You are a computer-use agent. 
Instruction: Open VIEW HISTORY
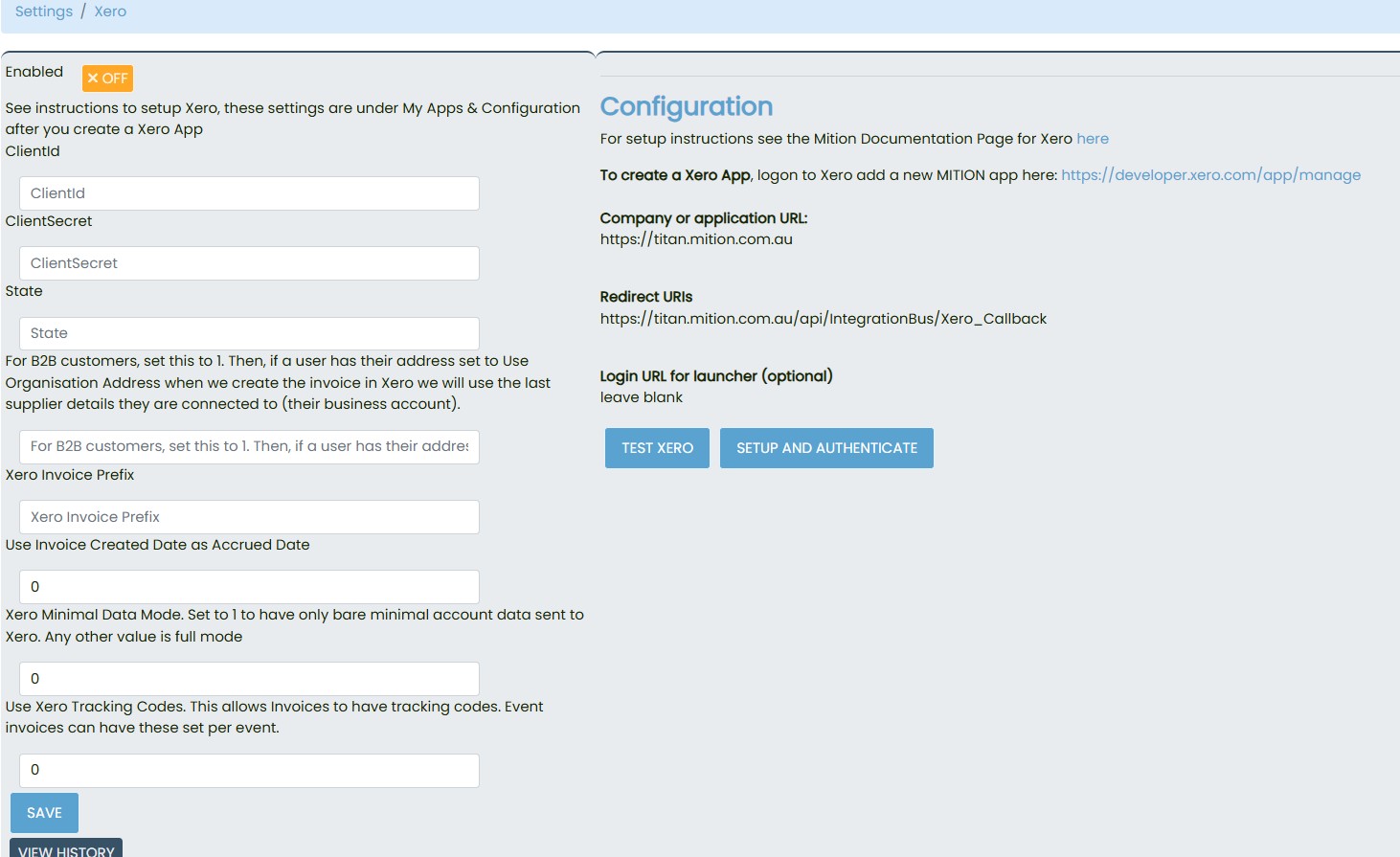tap(66, 849)
